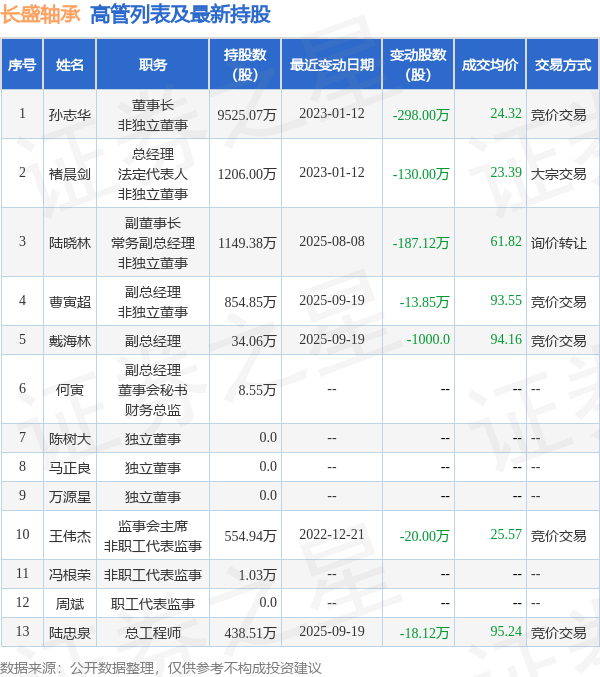This screenshot has width=600, height=677.
Task: Click 戴海林's position 副总经理
Action: [x=153, y=341]
